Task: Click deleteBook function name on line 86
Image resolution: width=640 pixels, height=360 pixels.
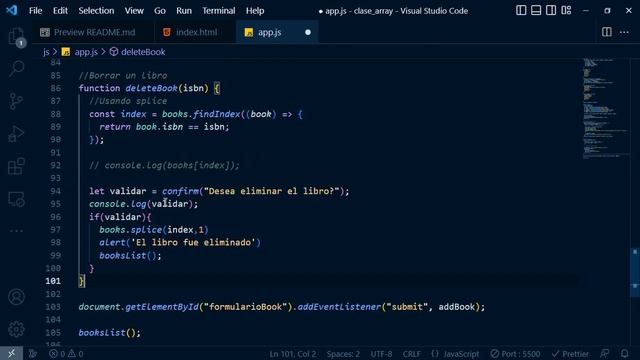Action: click(x=151, y=88)
